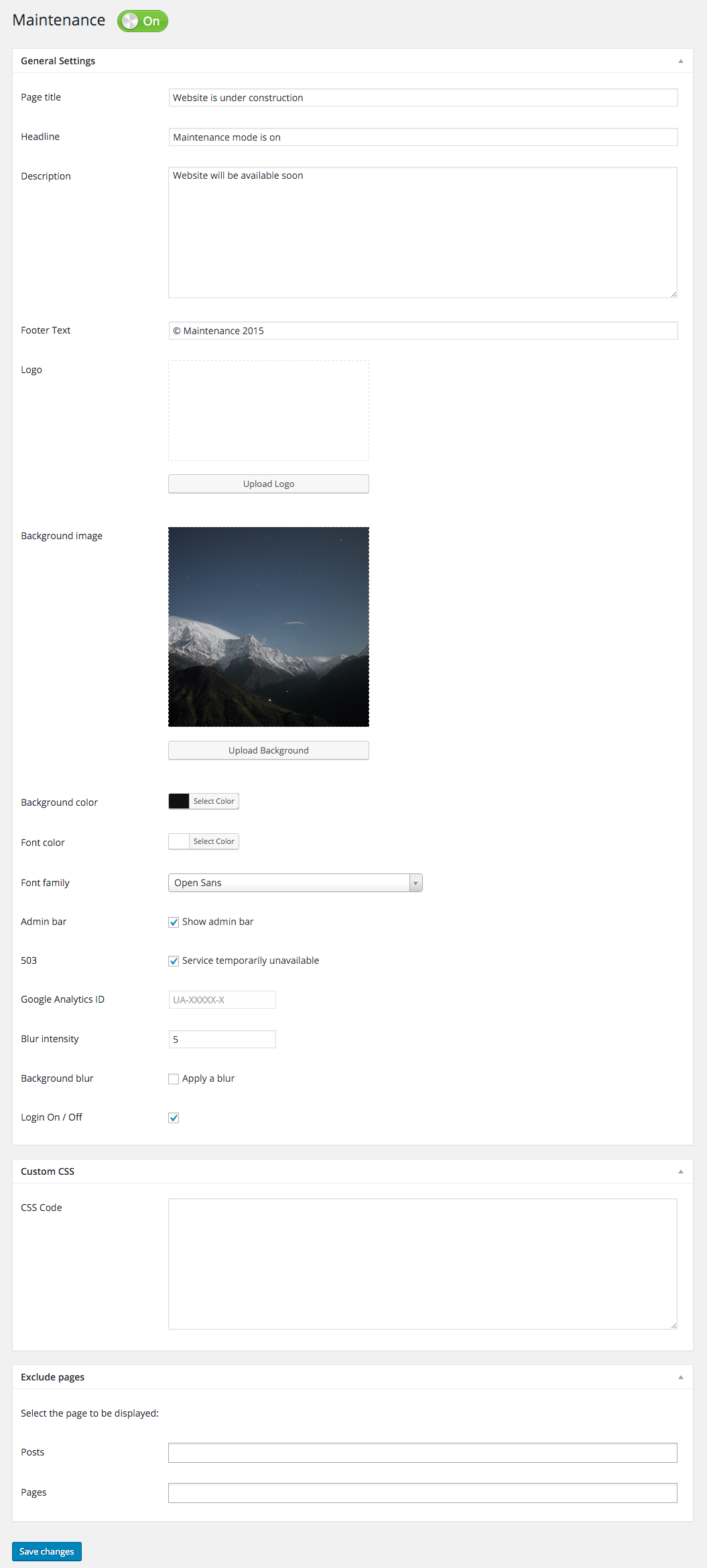707x1568 pixels.
Task: Edit the Page title field
Action: pos(423,98)
